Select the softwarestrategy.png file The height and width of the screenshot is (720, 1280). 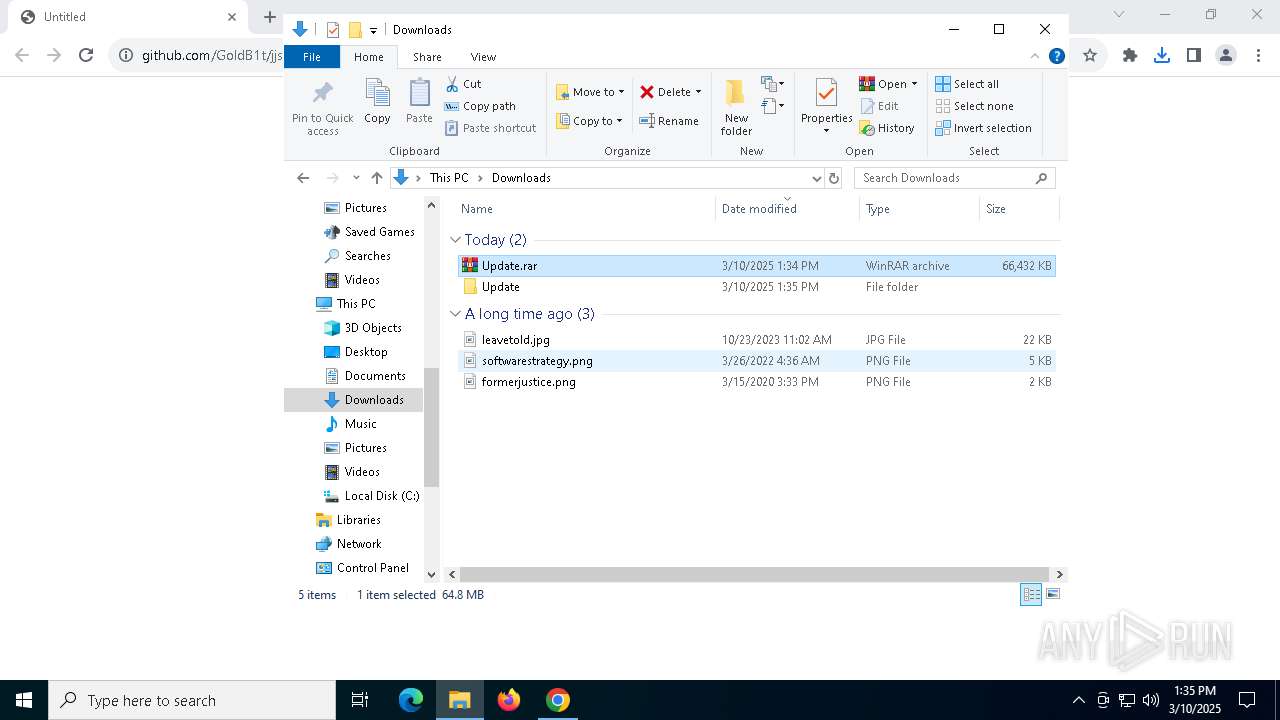(756, 361)
